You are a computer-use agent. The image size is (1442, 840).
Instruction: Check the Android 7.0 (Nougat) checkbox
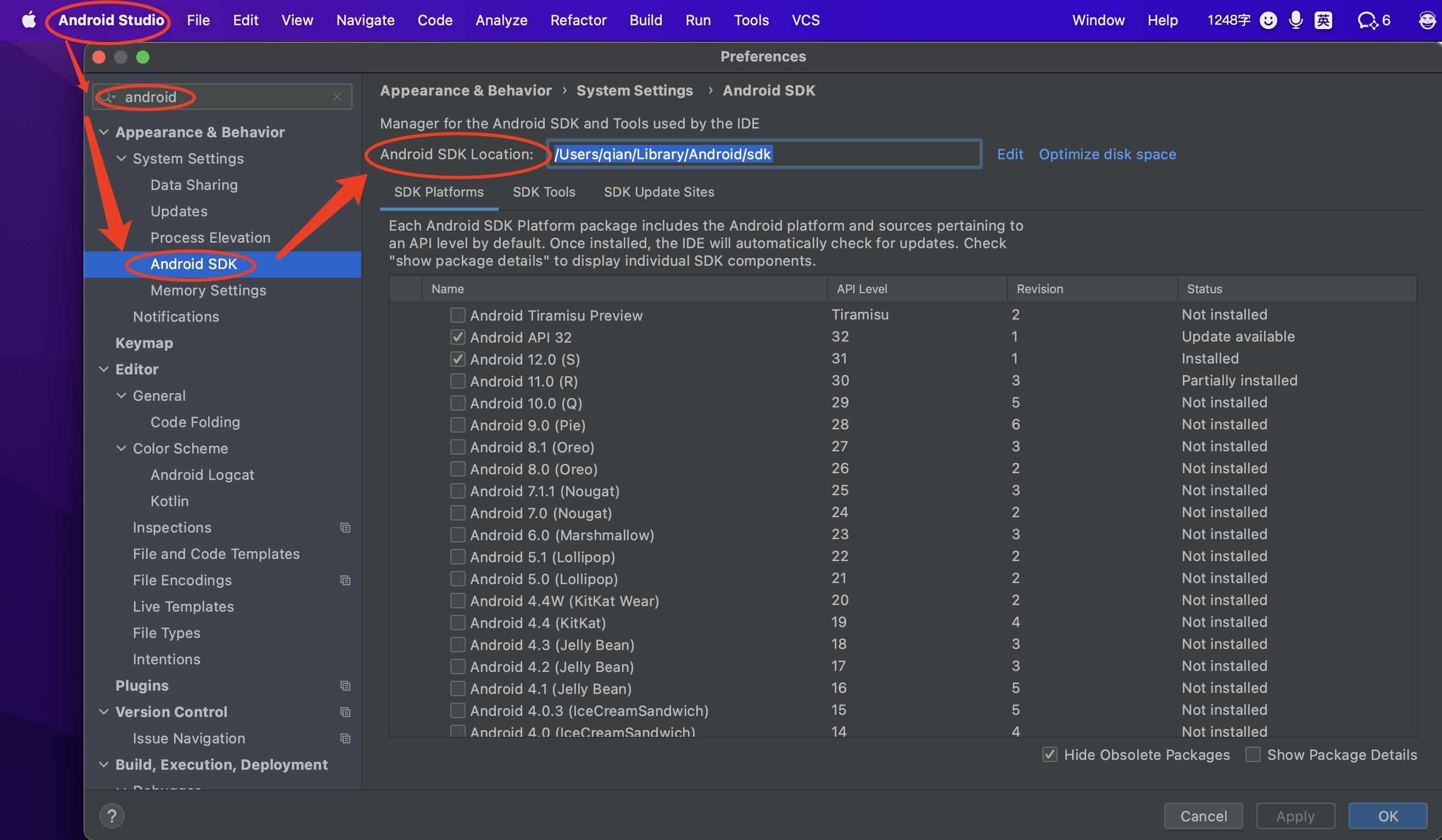(x=458, y=513)
